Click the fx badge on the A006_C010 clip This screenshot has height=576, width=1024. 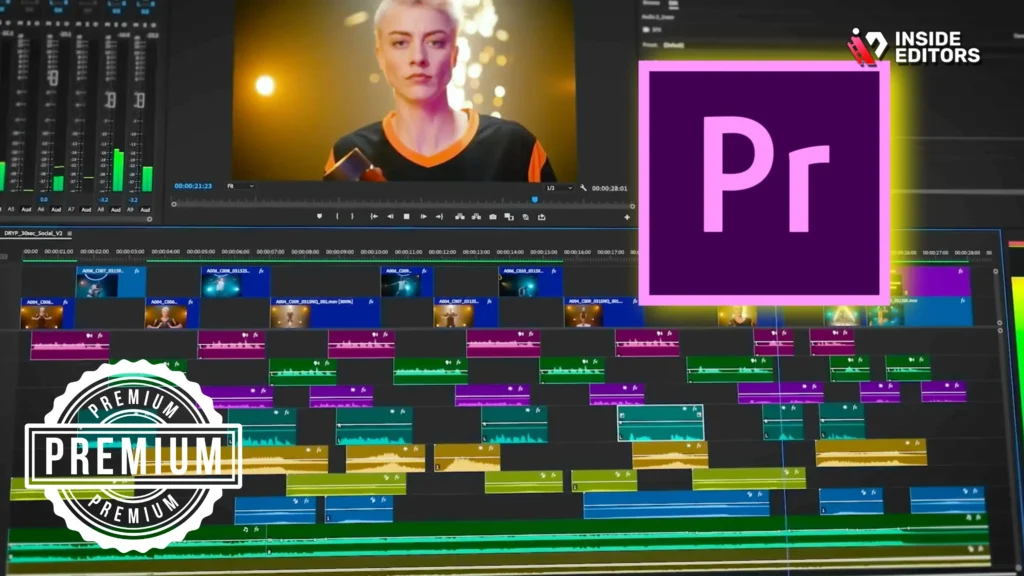(x=554, y=270)
